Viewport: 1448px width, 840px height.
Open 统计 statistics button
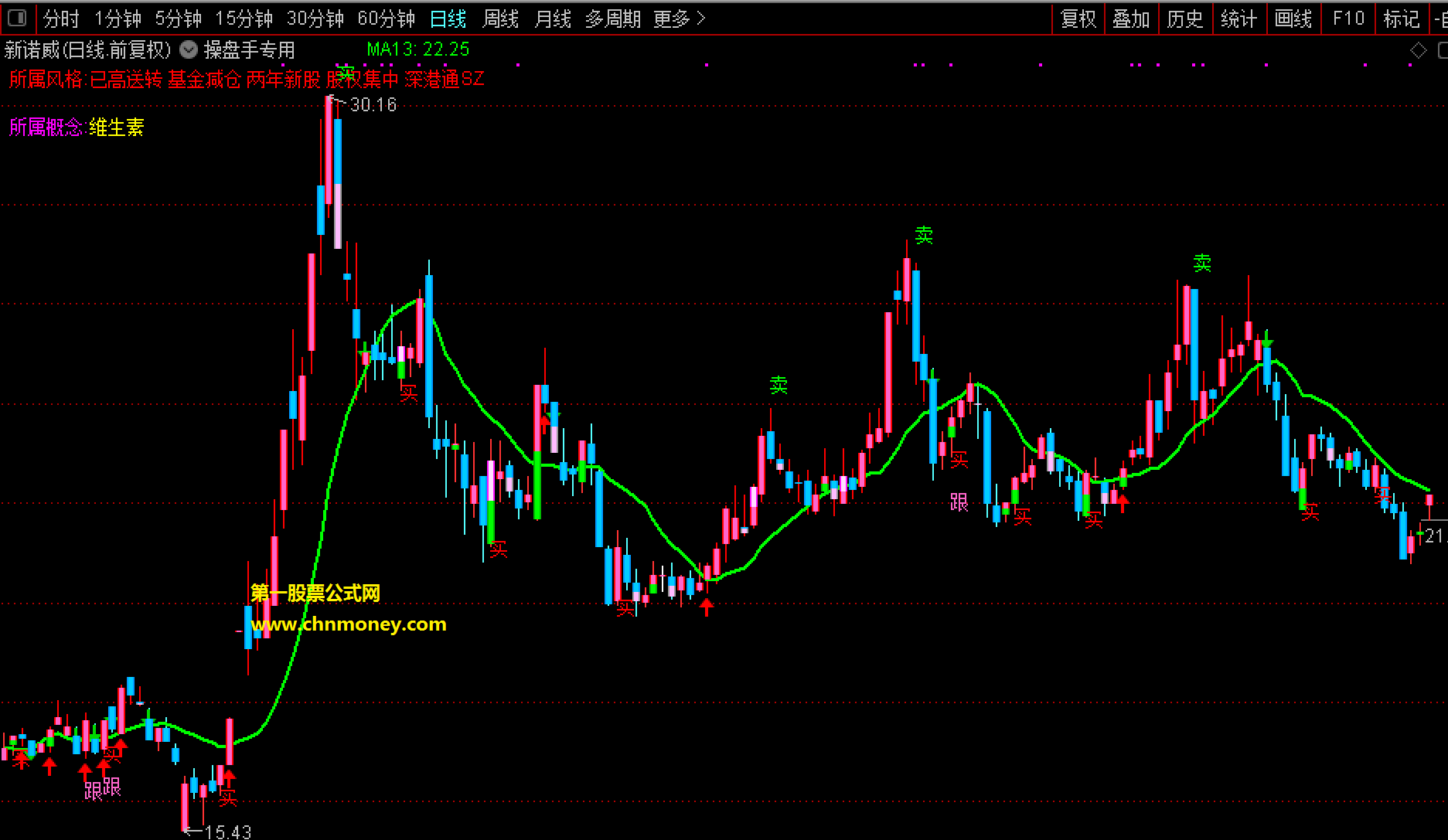point(1239,19)
